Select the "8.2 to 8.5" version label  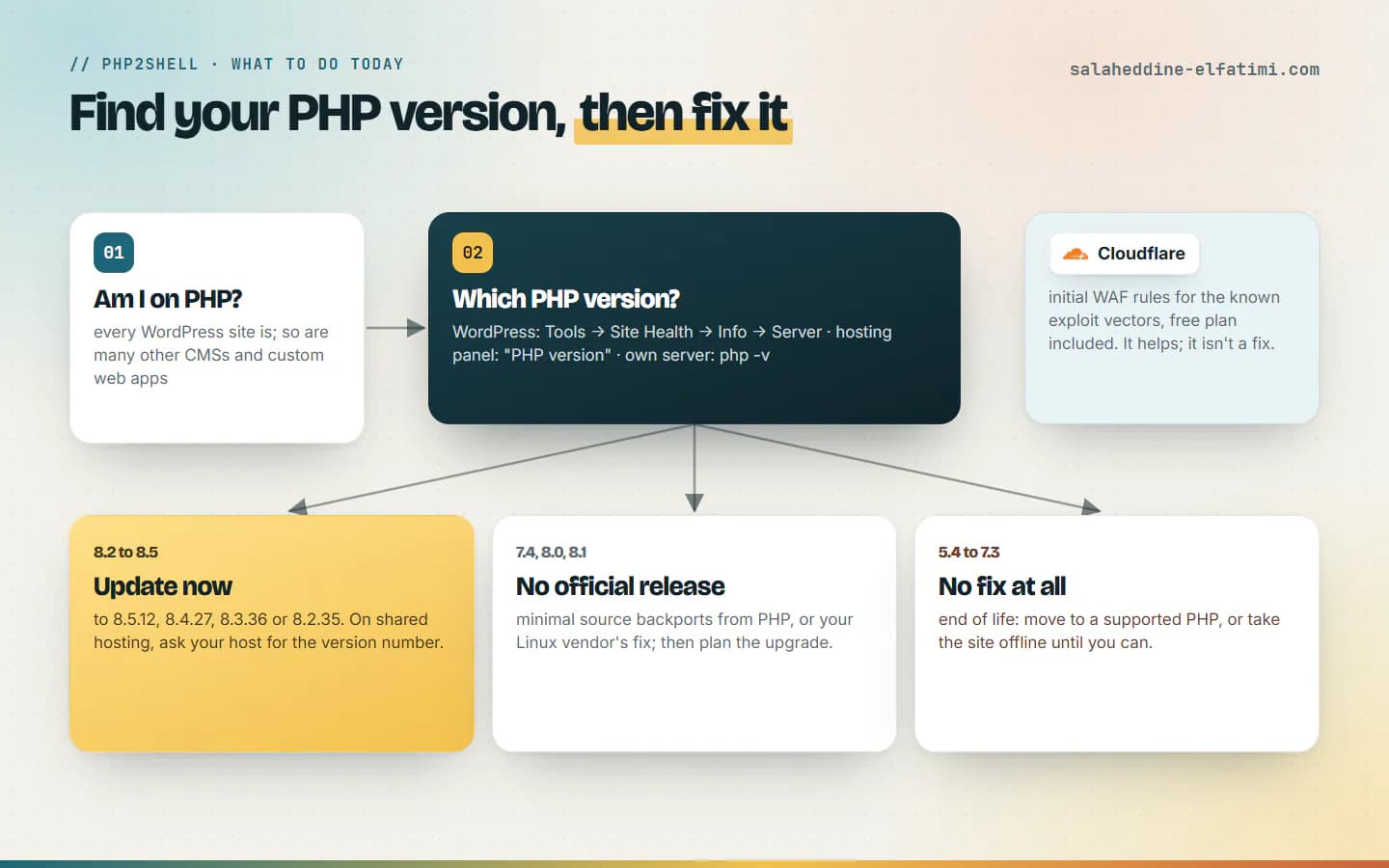point(125,553)
